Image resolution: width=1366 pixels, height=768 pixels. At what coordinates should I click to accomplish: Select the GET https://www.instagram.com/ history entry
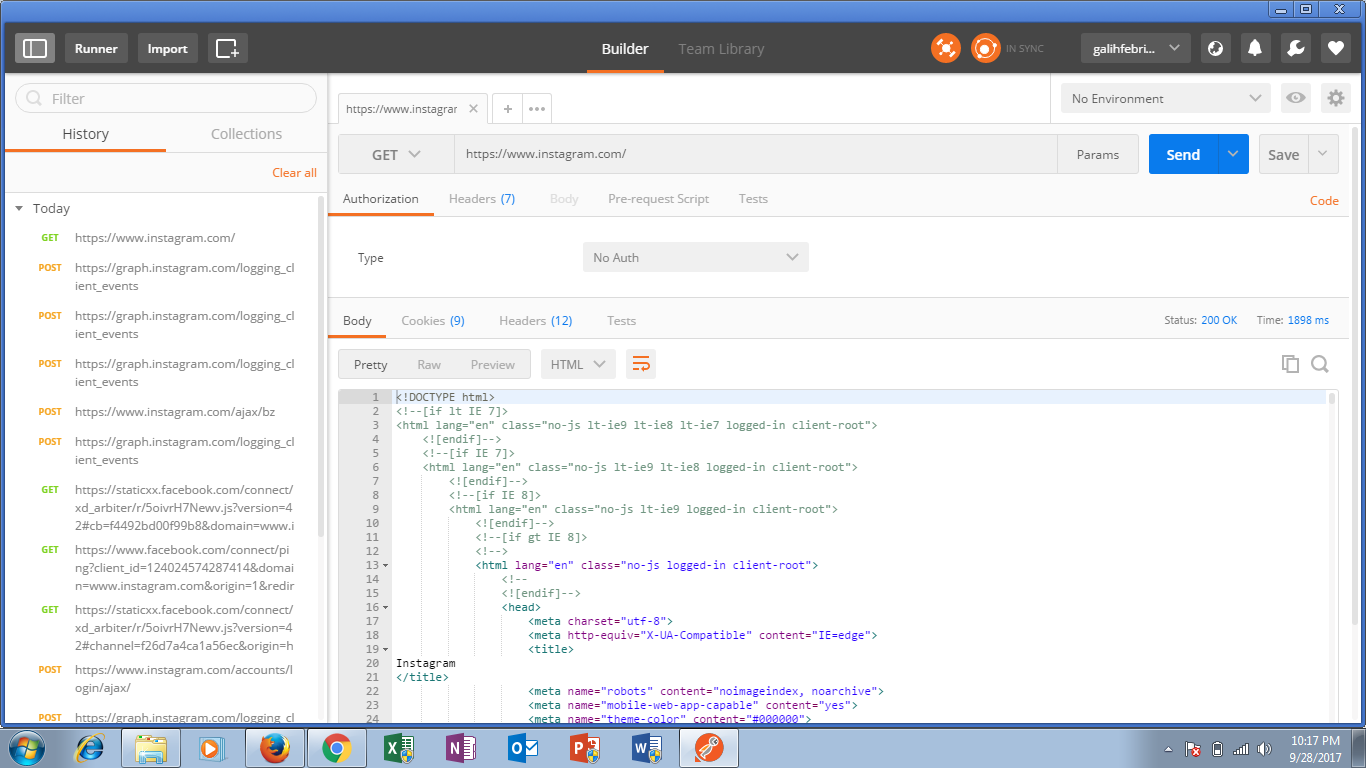[x=165, y=238]
